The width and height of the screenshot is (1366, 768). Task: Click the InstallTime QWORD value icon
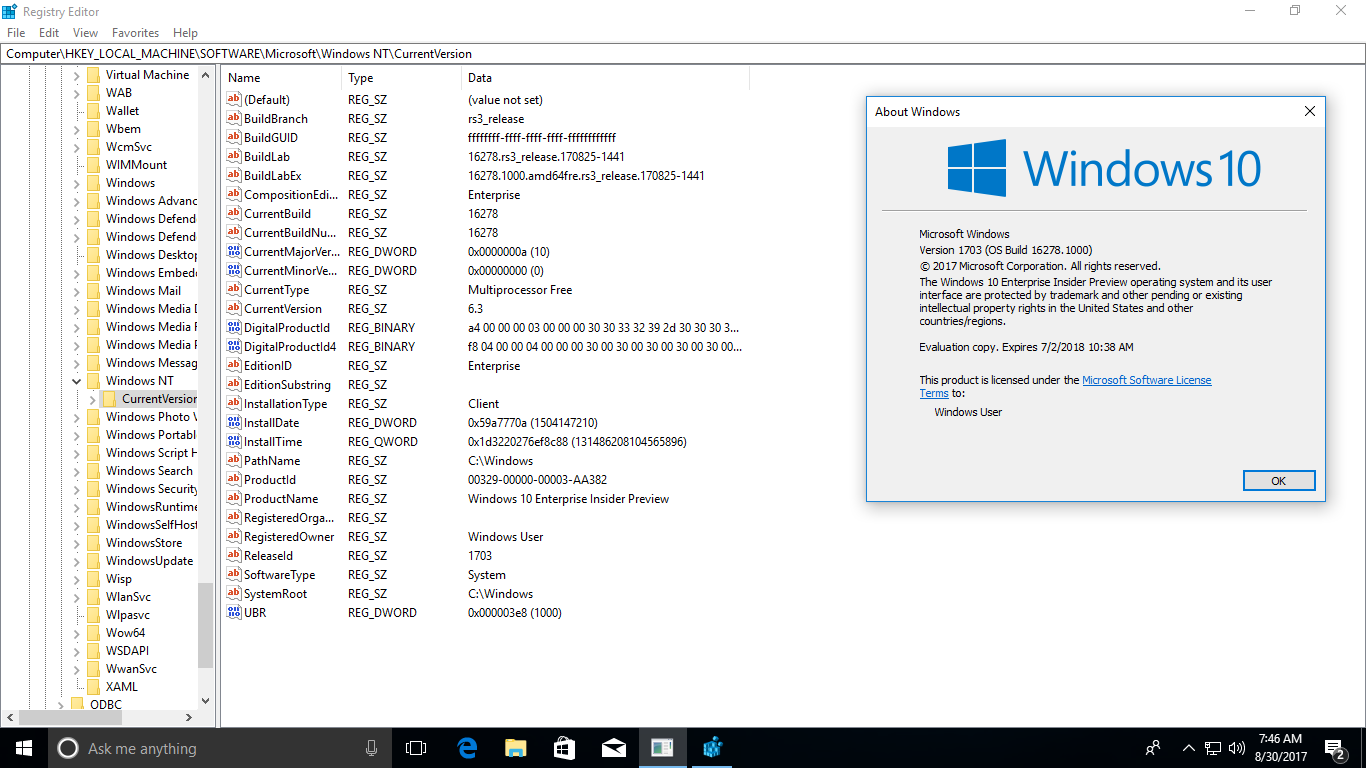pos(234,441)
